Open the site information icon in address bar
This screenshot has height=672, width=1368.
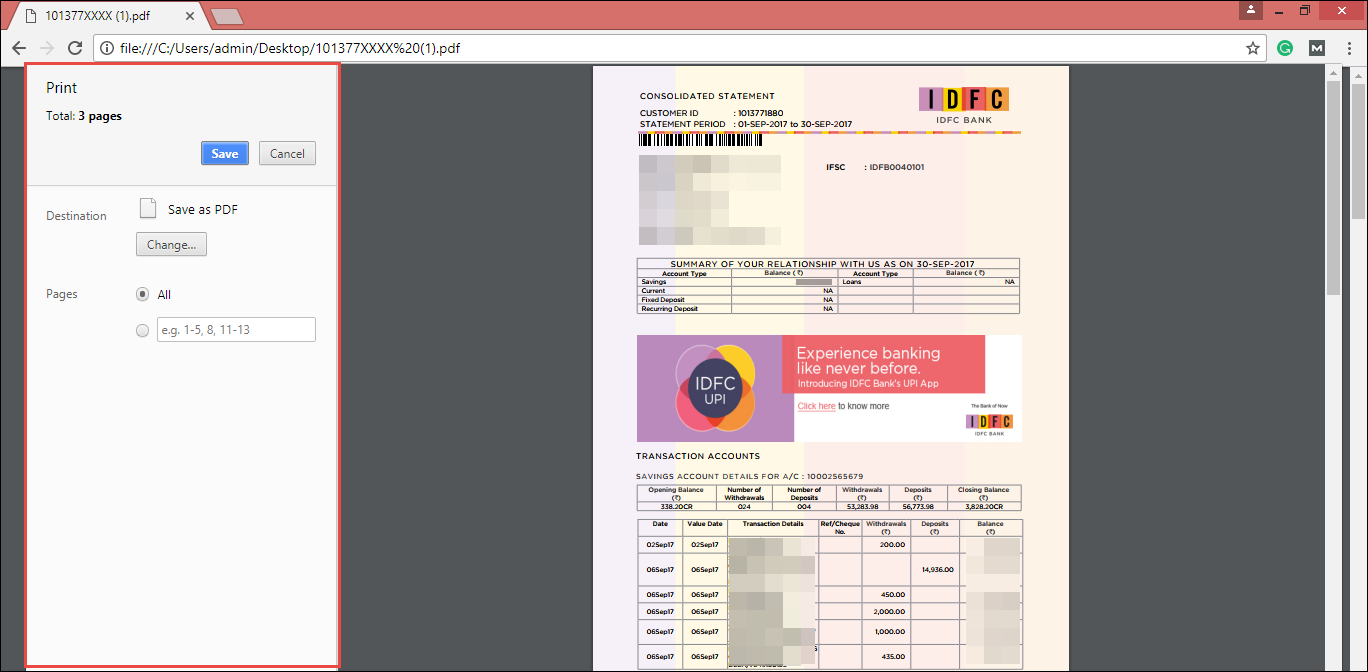[106, 48]
